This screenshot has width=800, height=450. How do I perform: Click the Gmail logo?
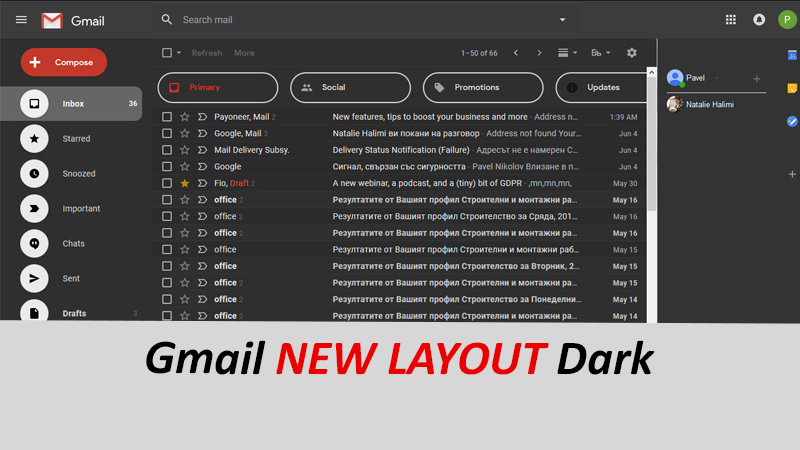[x=72, y=20]
